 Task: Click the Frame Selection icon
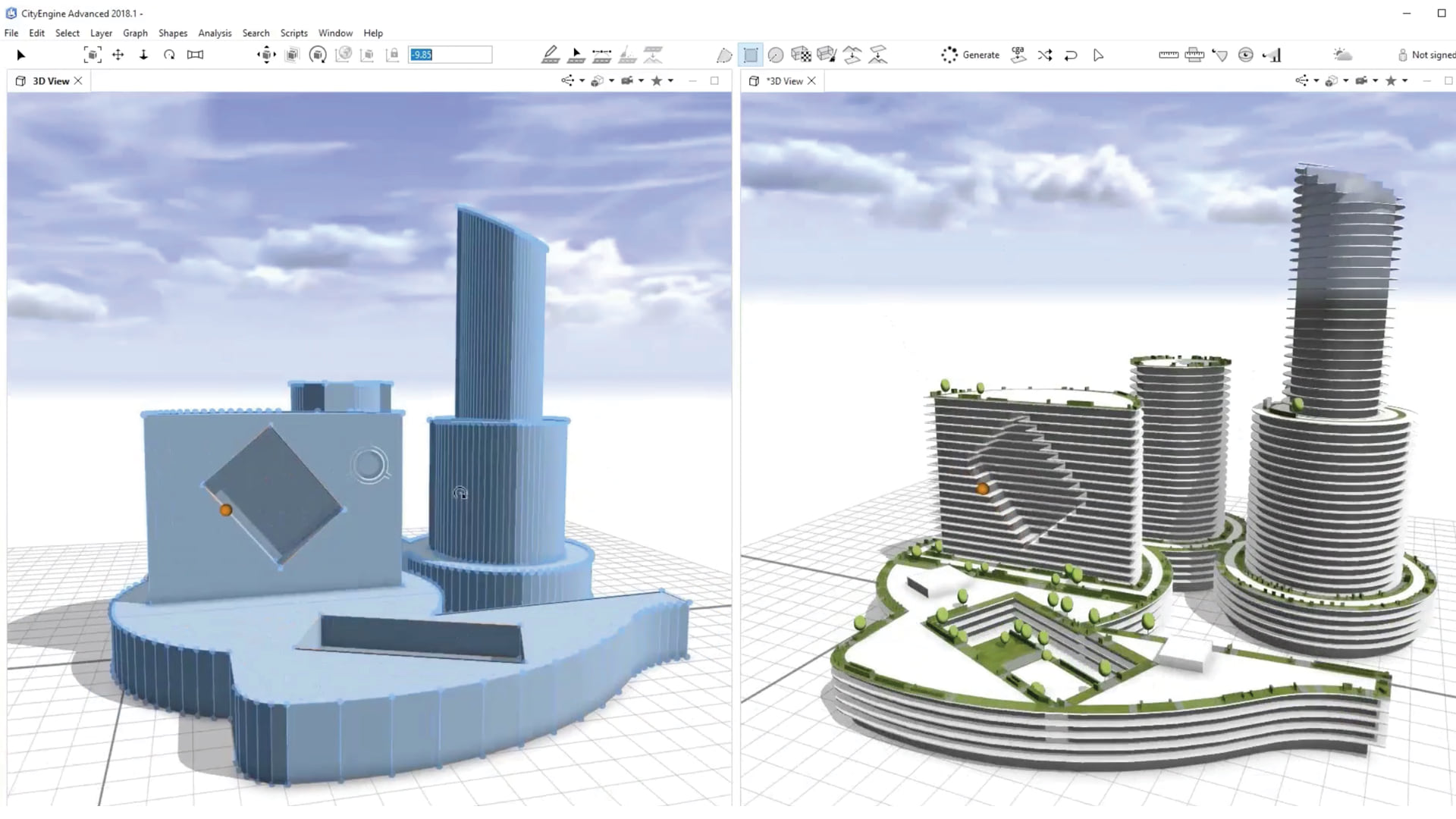(x=93, y=55)
